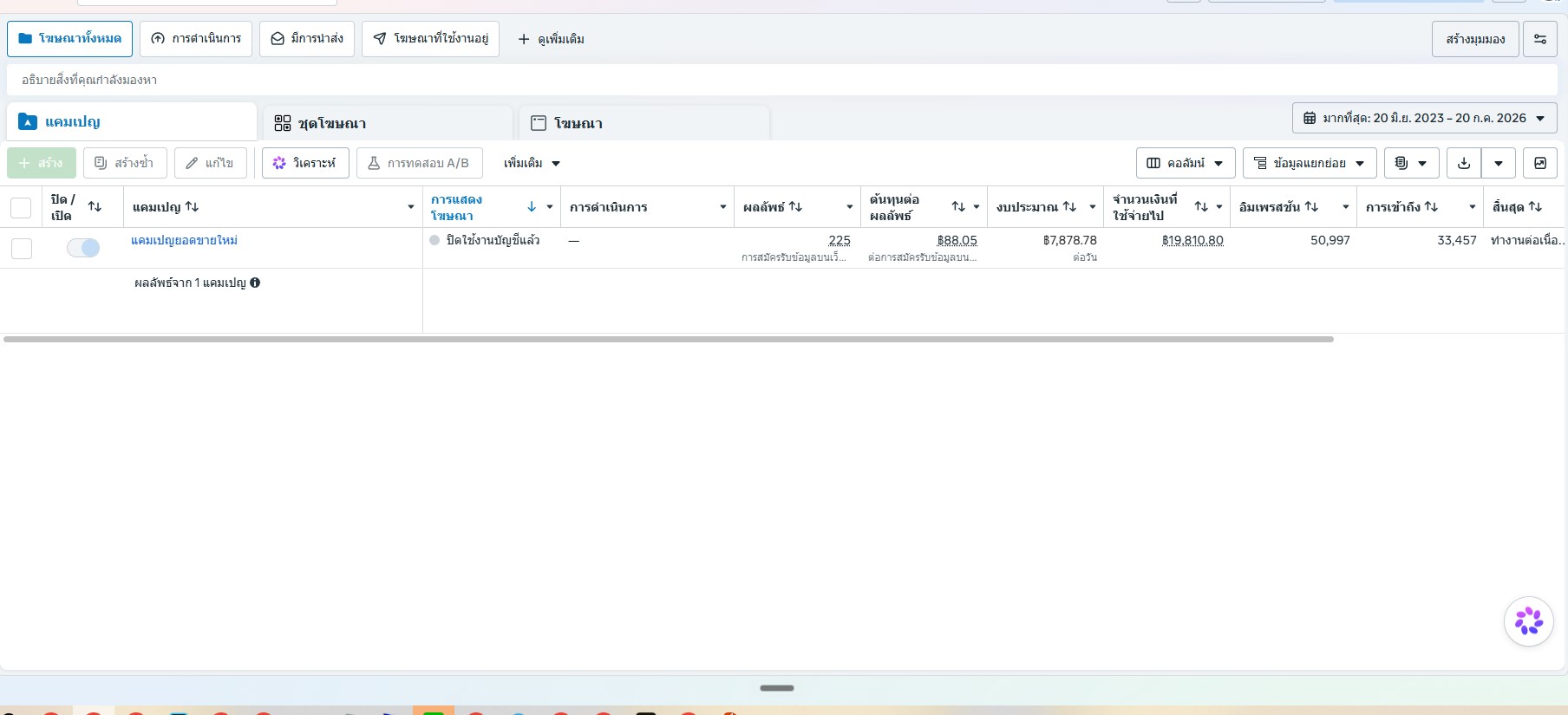
Task: Open the reports icon dropdown
Action: click(1411, 163)
